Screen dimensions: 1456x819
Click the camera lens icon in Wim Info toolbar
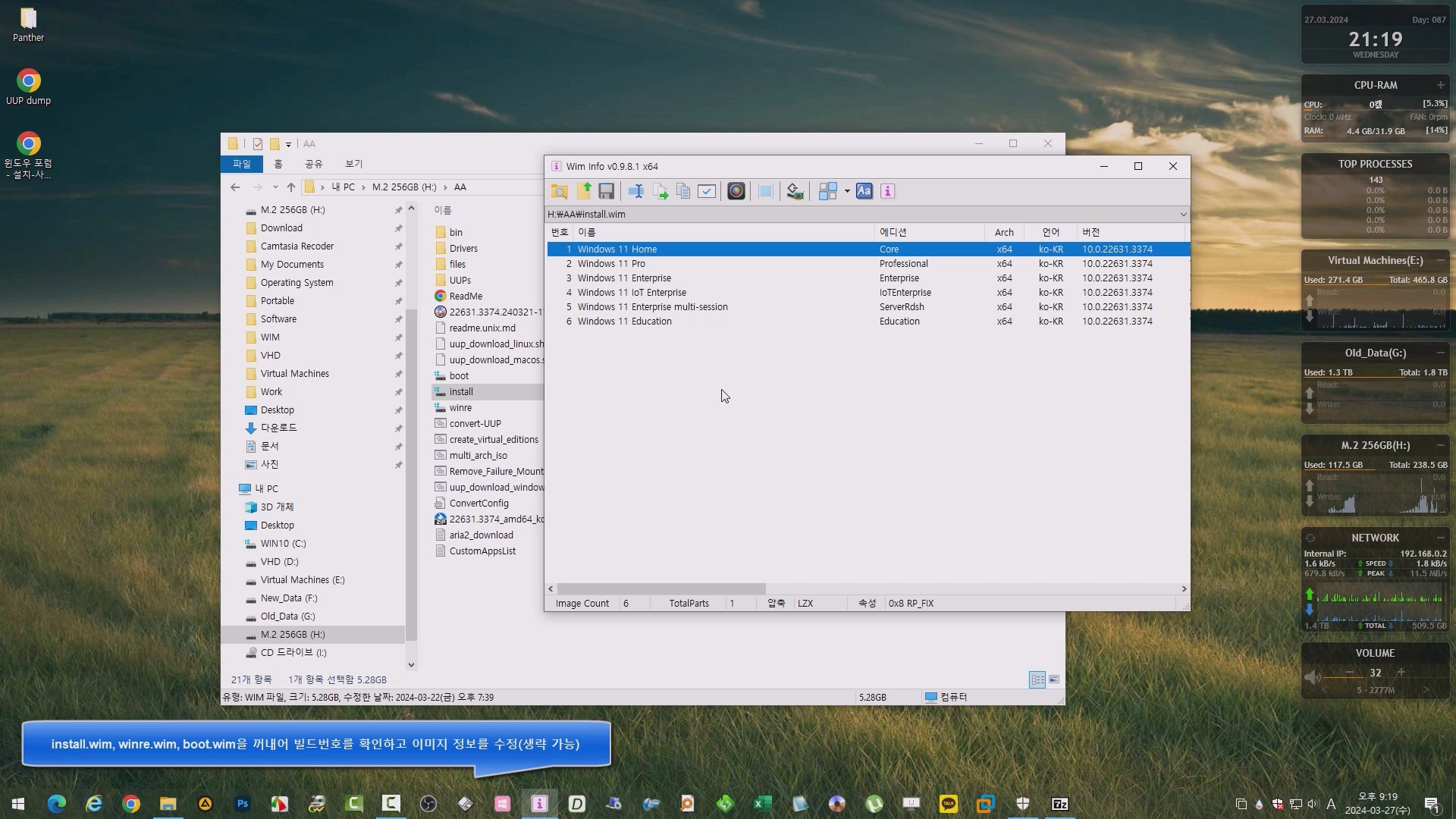(736, 191)
